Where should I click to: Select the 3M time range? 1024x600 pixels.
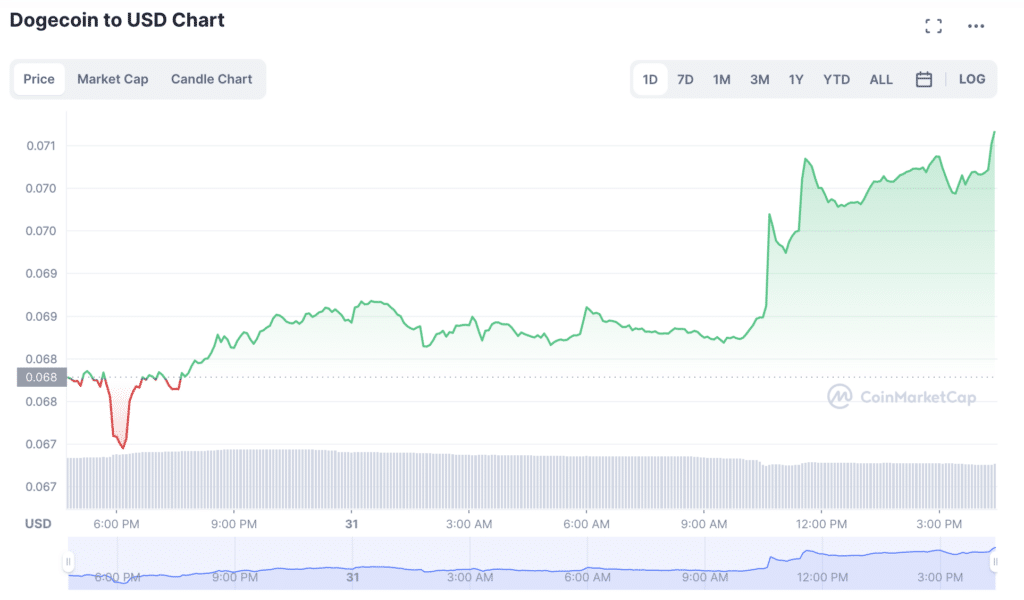(760, 80)
